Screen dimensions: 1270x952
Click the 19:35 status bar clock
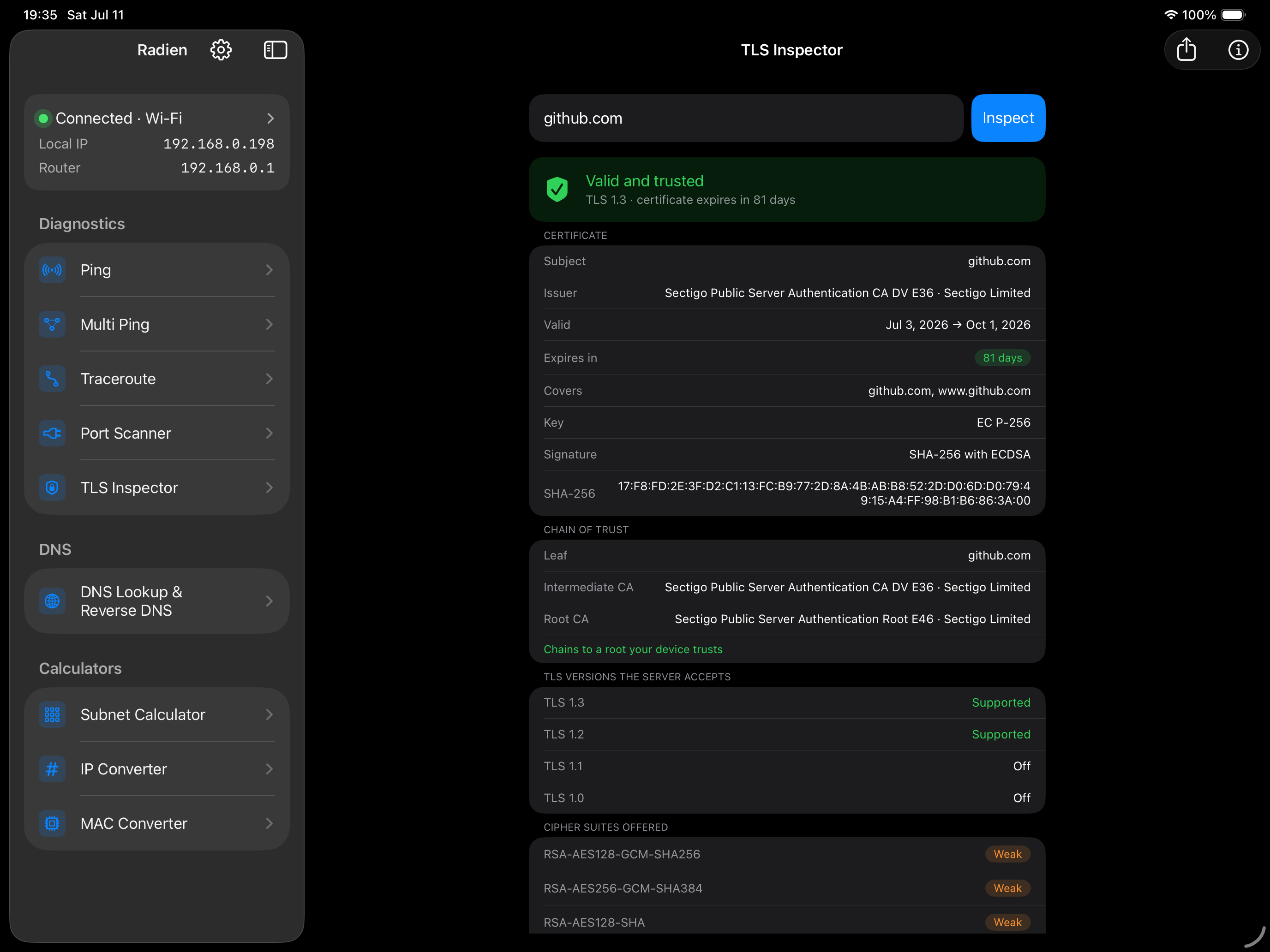pyautogui.click(x=40, y=15)
